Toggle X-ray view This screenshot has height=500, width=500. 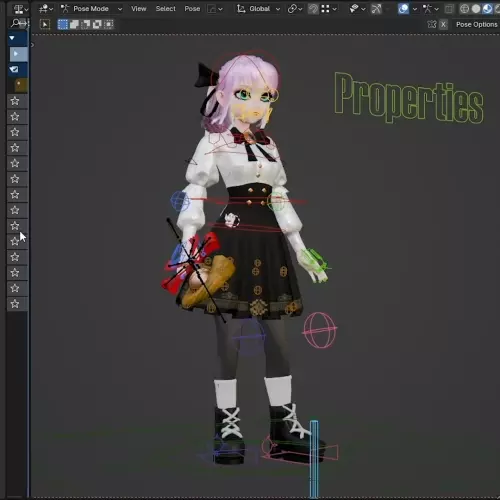(x=449, y=9)
